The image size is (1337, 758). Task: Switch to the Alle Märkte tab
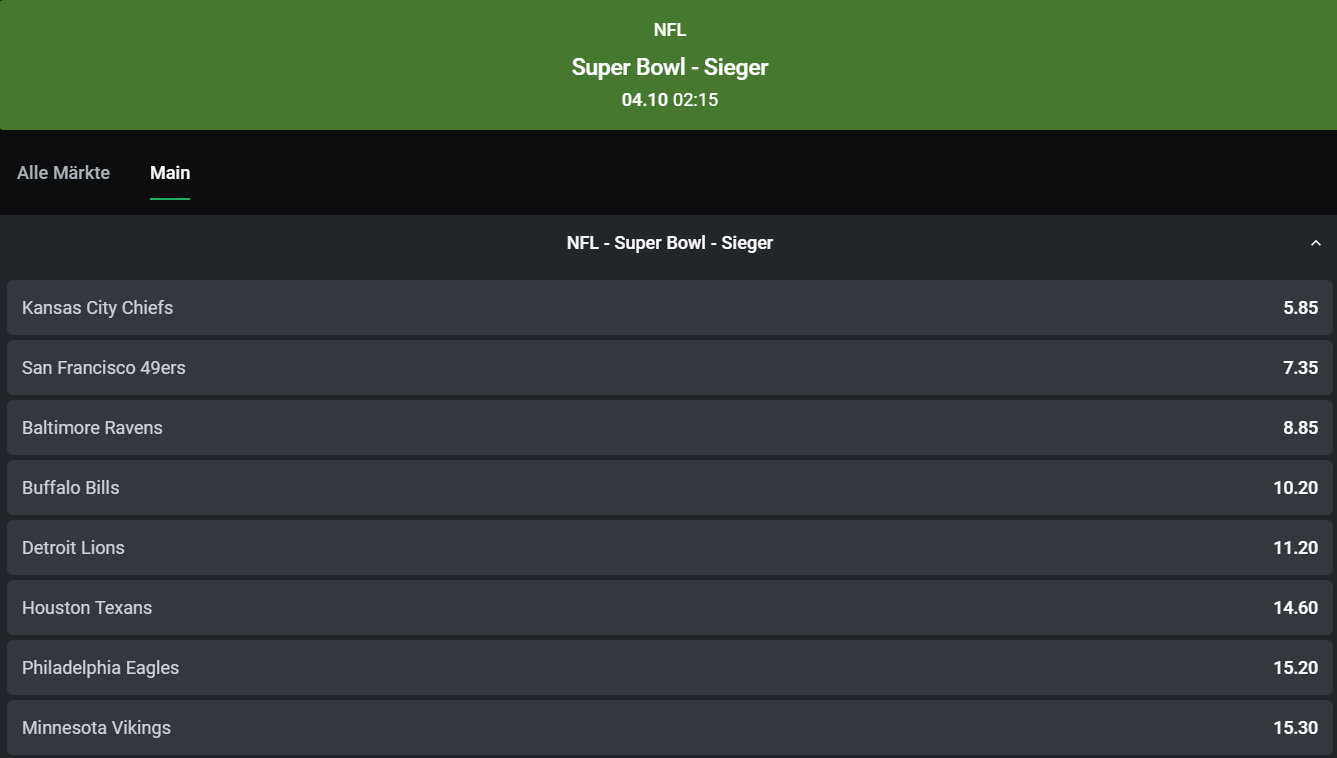(64, 172)
